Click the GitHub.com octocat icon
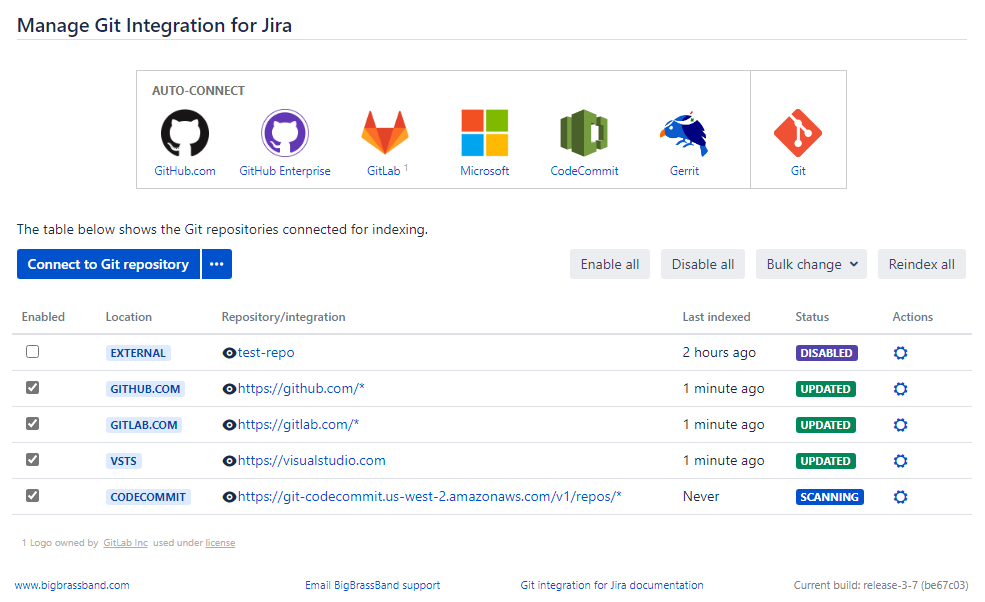Viewport: 985px width, 602px height. tap(185, 133)
